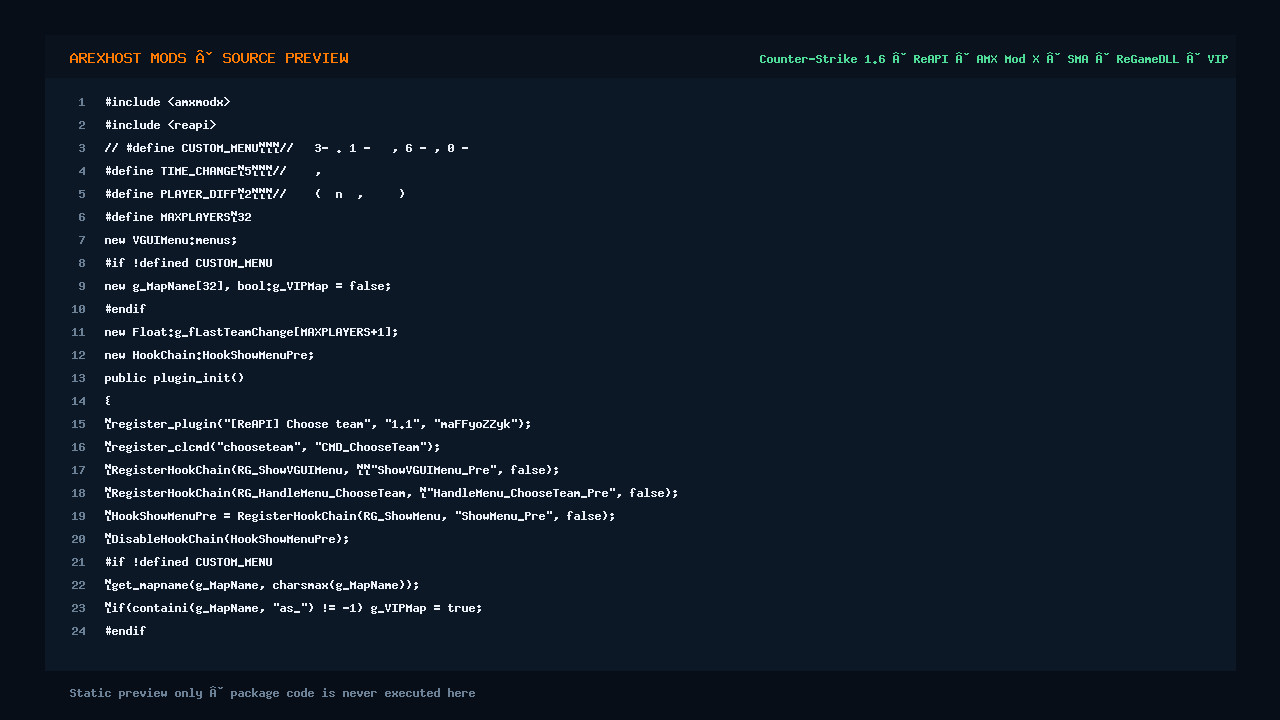Click line number 24 in gutter

point(78,631)
